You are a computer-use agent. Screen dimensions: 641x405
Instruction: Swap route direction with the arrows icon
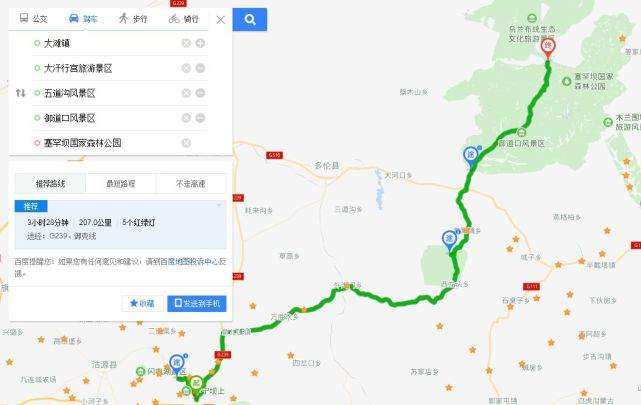(x=20, y=93)
